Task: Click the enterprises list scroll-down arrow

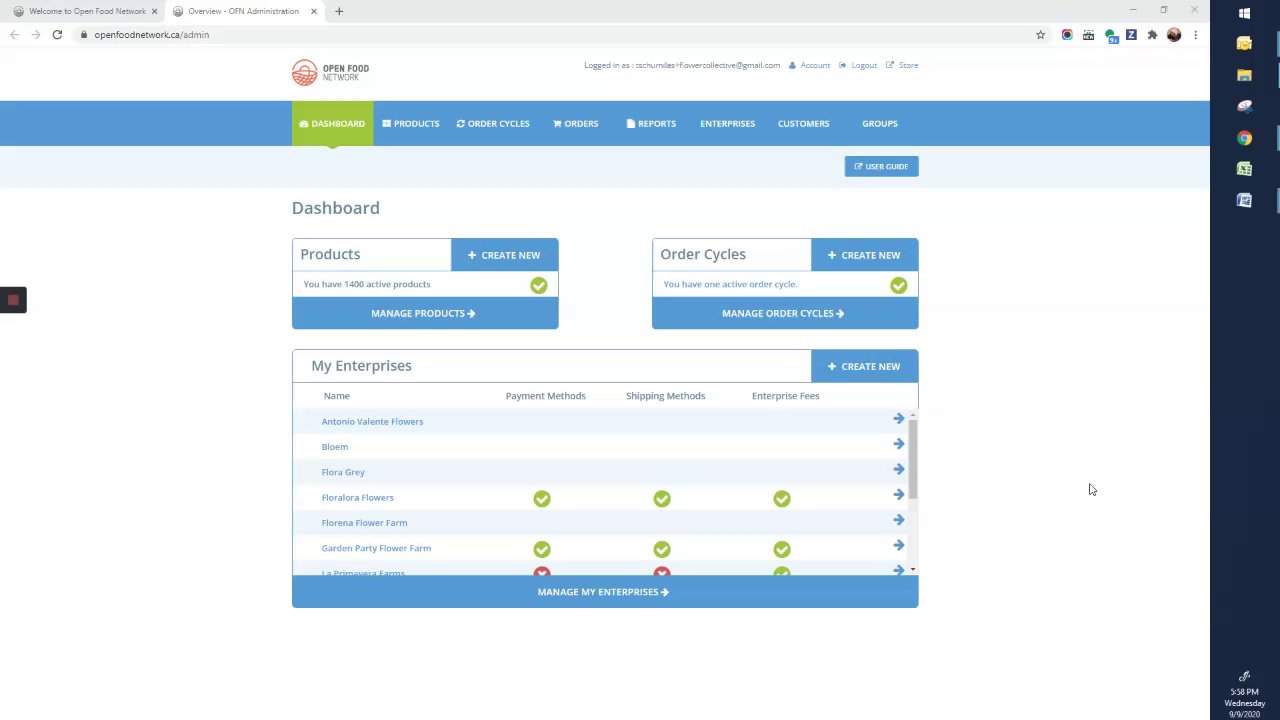Action: coord(913,569)
